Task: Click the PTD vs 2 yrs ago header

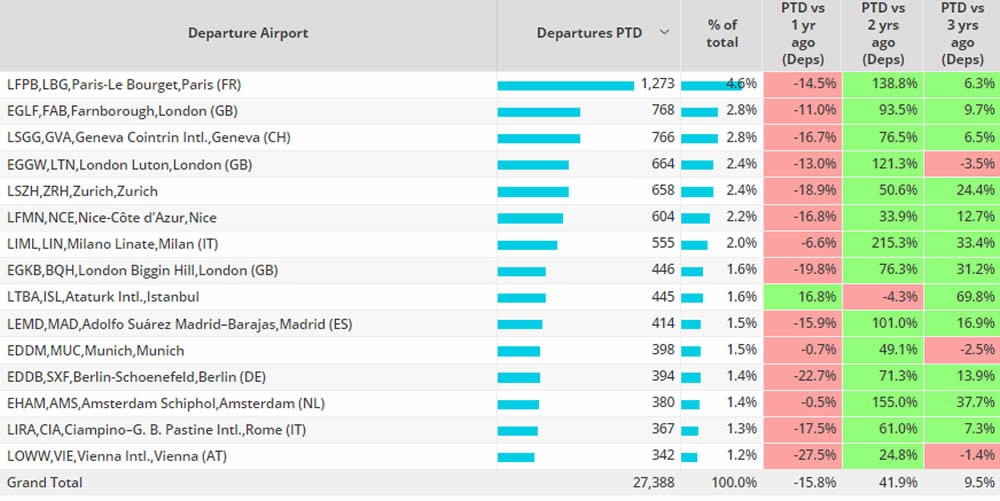Action: coord(883,34)
